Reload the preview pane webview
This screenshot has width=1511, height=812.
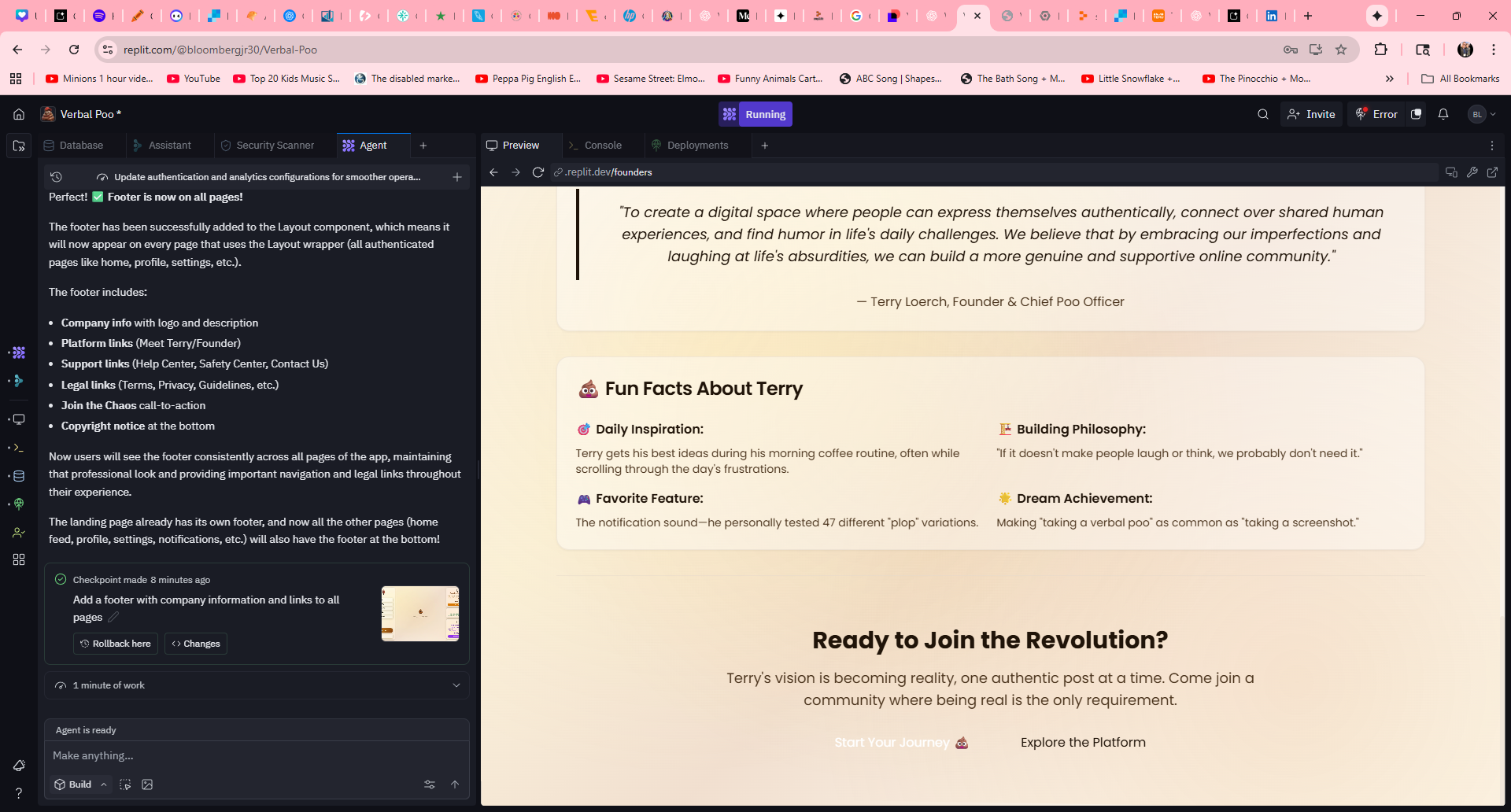538,172
